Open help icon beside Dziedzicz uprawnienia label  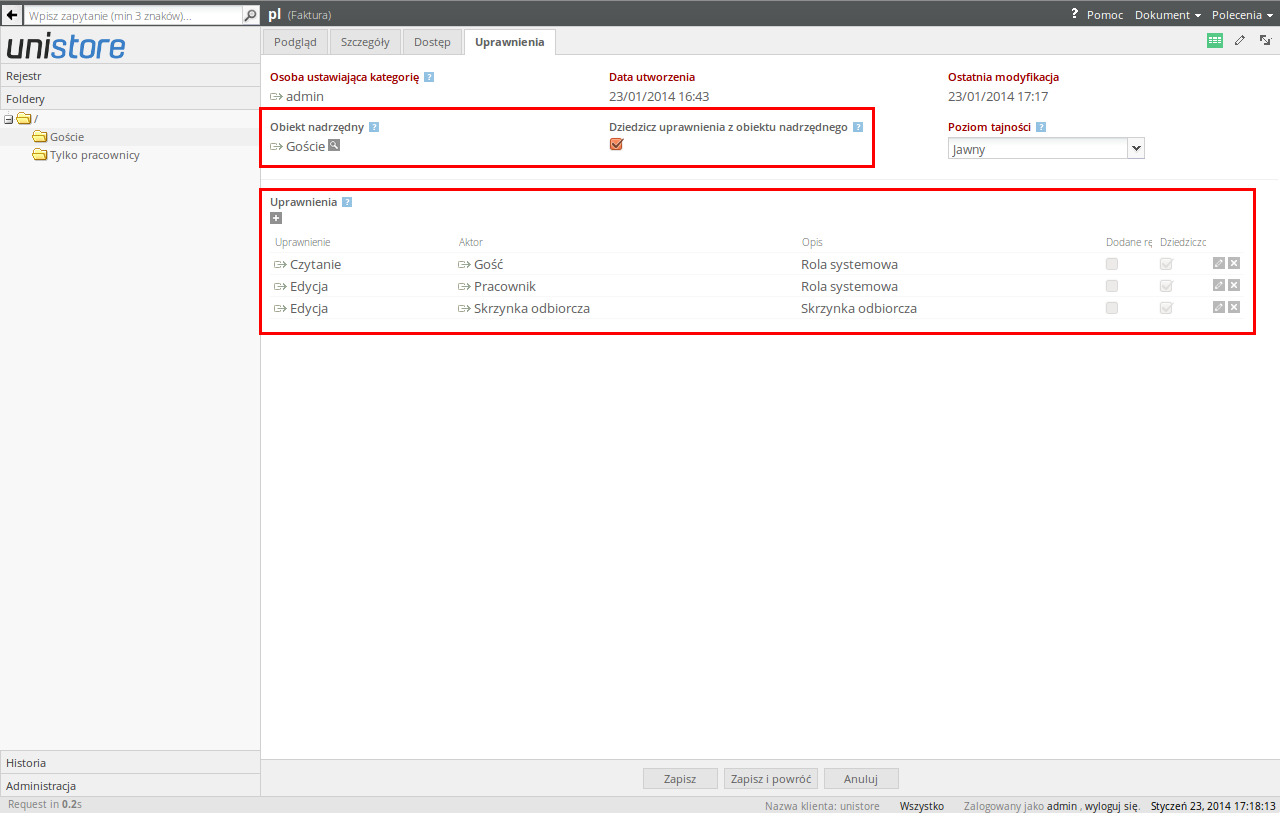[858, 127]
